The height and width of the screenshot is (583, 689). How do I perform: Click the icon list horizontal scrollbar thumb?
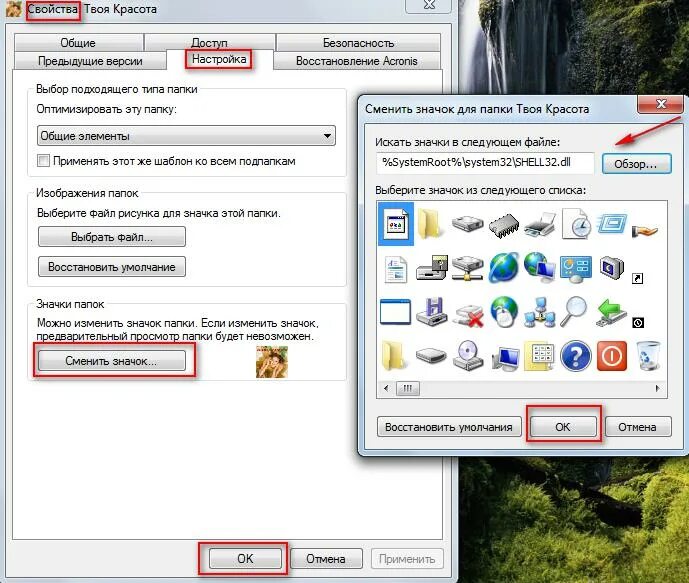(x=408, y=388)
